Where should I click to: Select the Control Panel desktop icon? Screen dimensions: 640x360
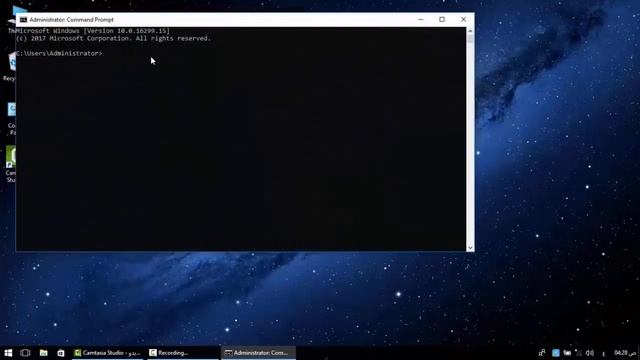pyautogui.click(x=11, y=118)
